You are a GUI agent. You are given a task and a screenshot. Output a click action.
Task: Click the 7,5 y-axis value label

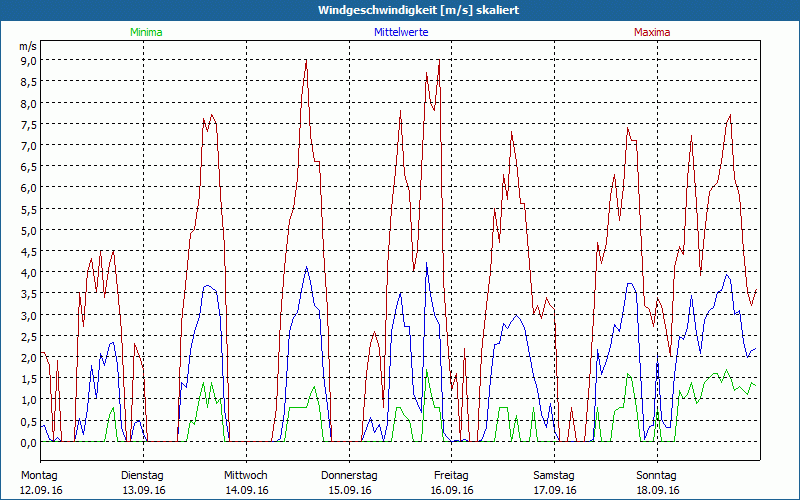pyautogui.click(x=27, y=124)
